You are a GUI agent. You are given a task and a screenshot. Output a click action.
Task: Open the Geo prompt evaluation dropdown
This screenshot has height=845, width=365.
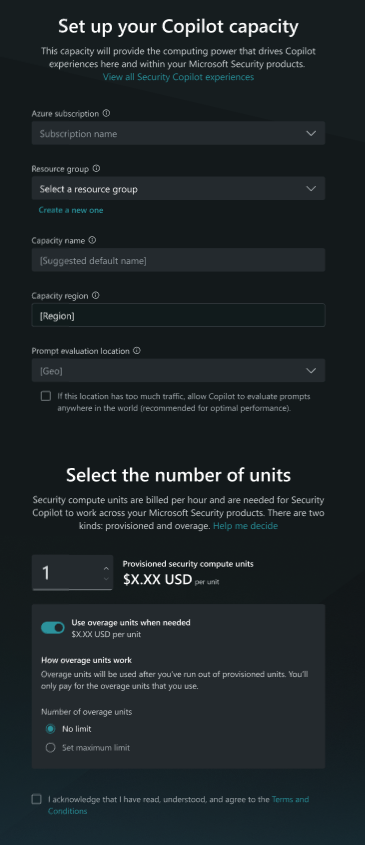click(x=178, y=371)
